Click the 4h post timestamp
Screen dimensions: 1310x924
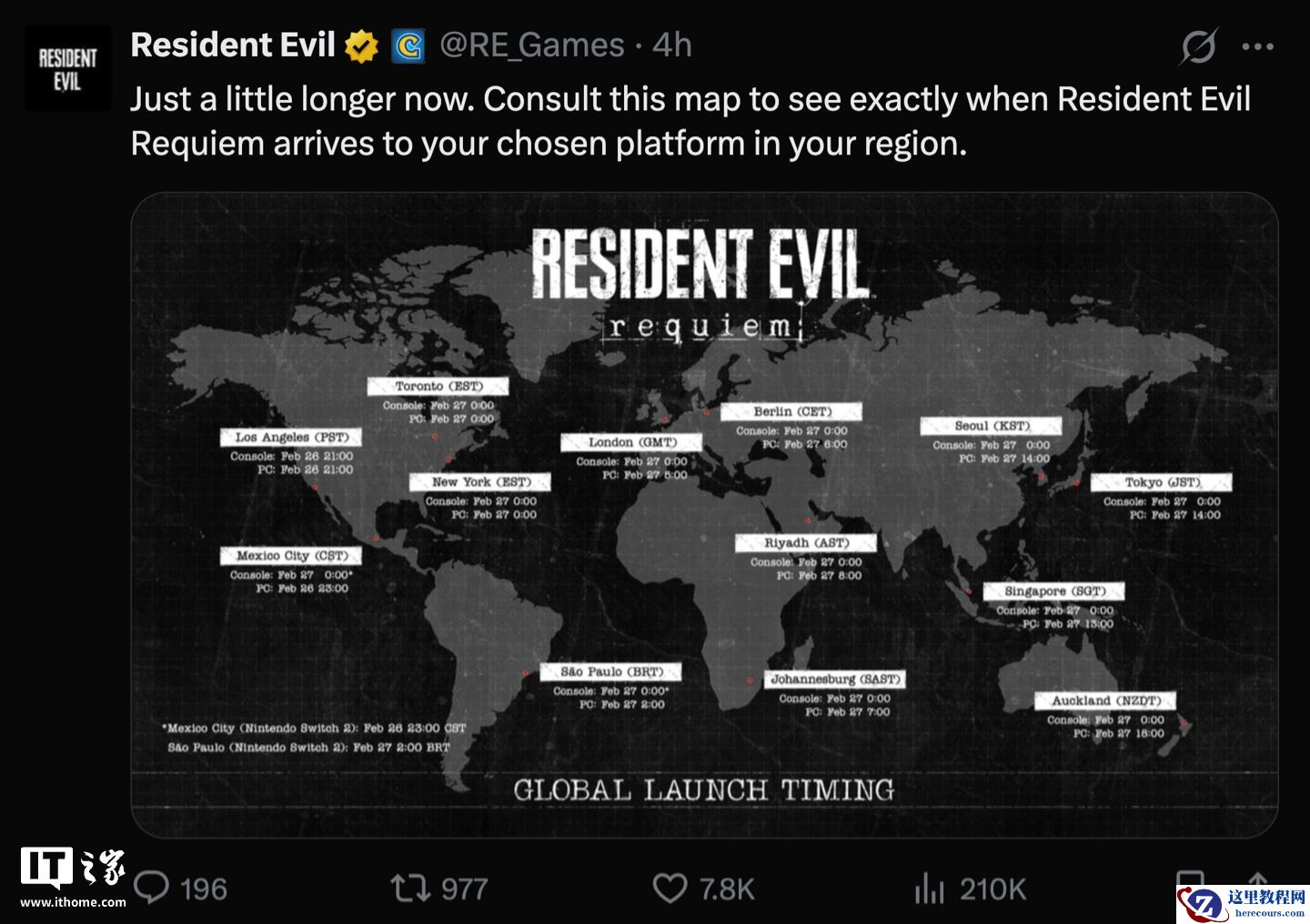click(672, 45)
